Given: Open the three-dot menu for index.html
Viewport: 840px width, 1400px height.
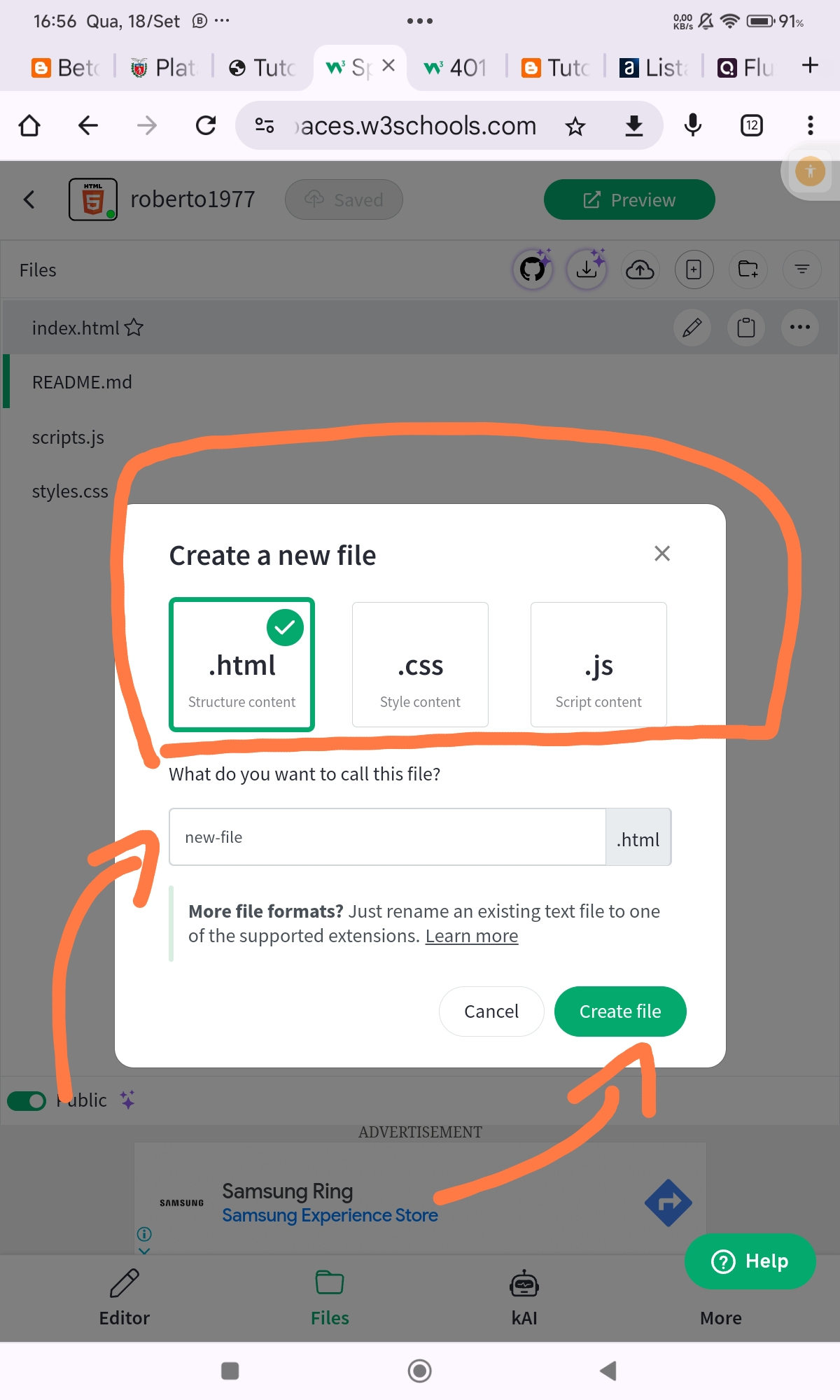Looking at the screenshot, I should [799, 328].
